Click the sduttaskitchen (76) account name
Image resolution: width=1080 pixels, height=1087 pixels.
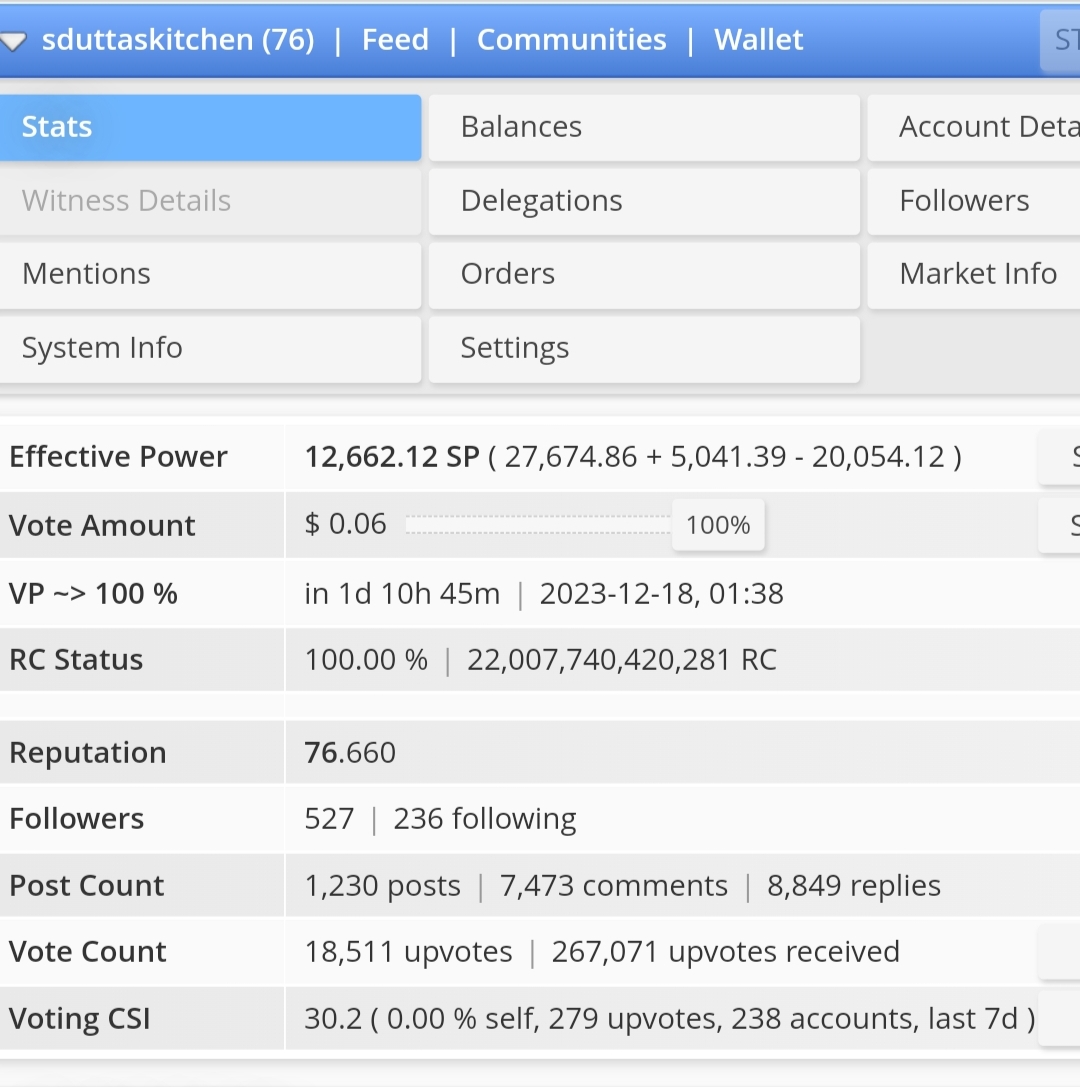pyautogui.click(x=178, y=40)
